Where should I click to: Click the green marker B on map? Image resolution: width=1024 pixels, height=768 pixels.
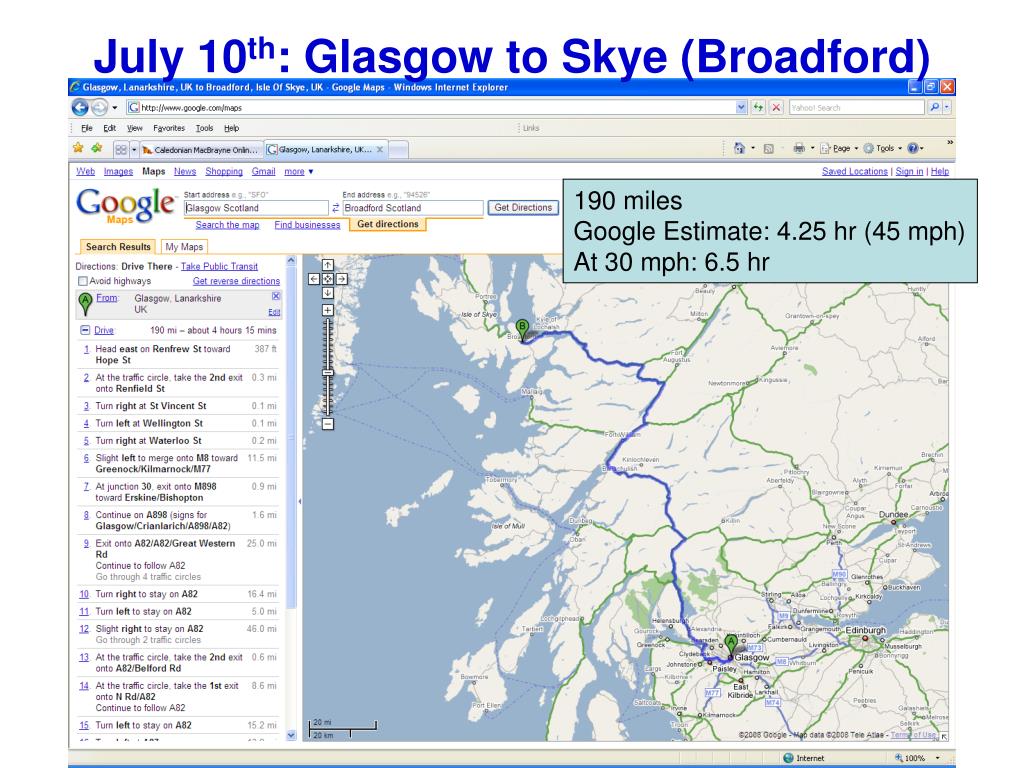(522, 329)
